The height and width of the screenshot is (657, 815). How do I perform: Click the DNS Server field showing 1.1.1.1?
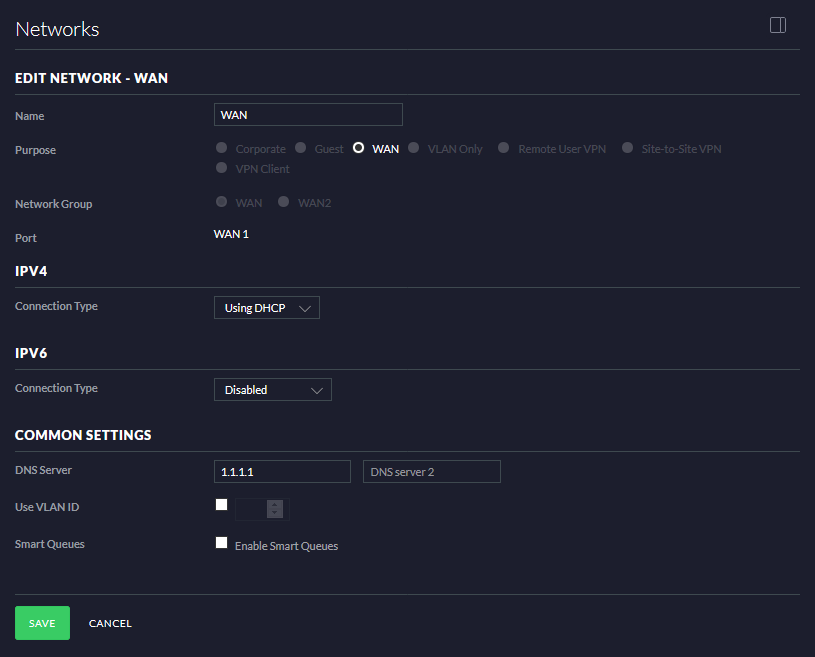[282, 470]
